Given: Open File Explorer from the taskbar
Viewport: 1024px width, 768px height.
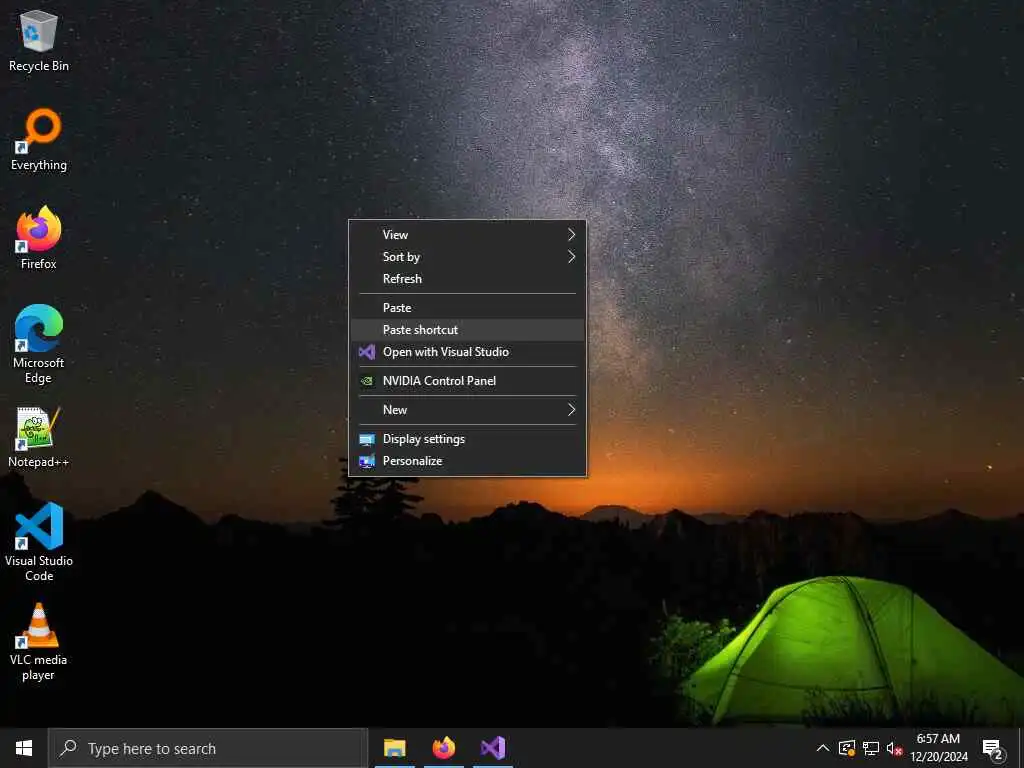Looking at the screenshot, I should [x=394, y=748].
